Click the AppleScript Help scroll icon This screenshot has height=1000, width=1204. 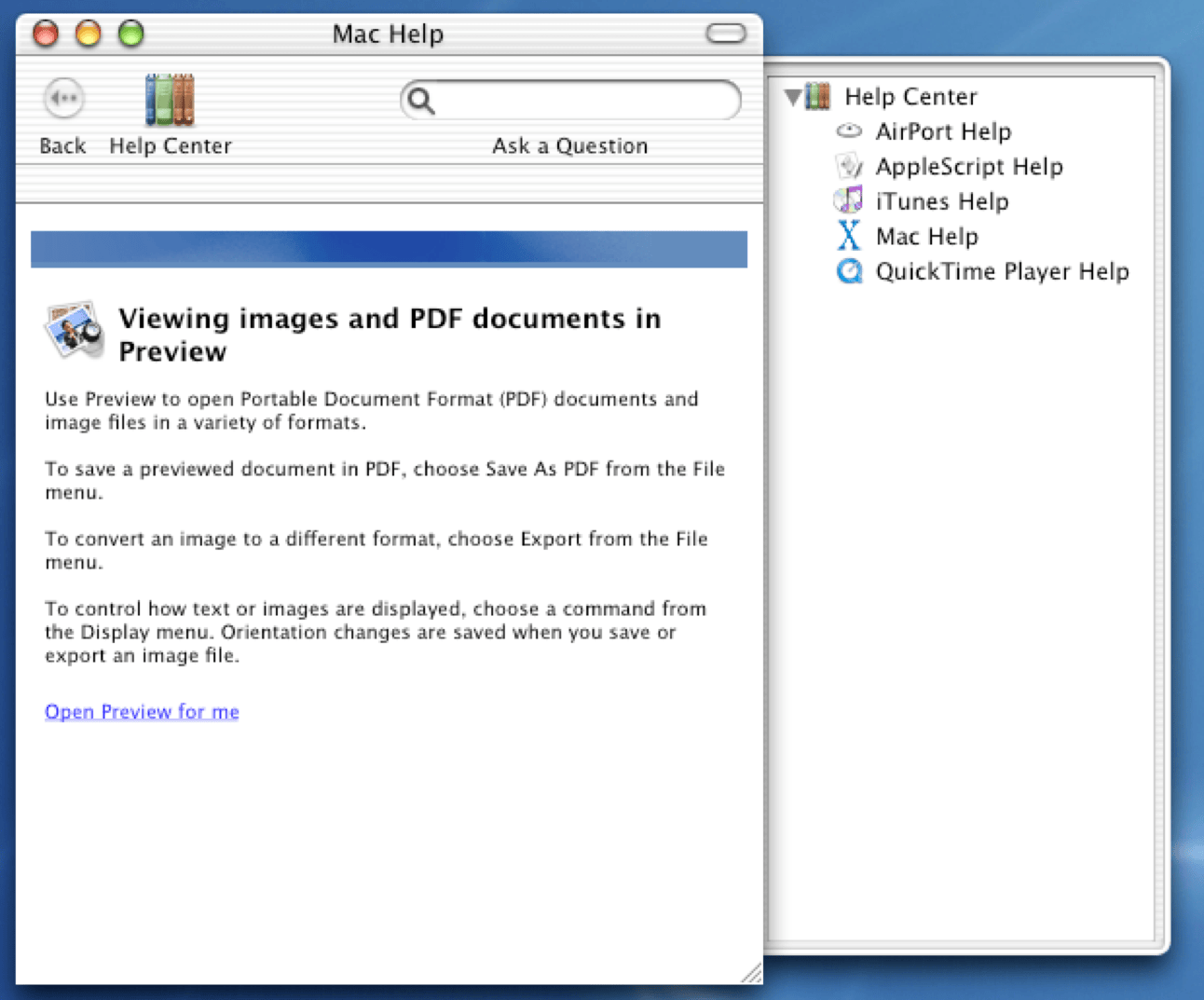pos(849,166)
